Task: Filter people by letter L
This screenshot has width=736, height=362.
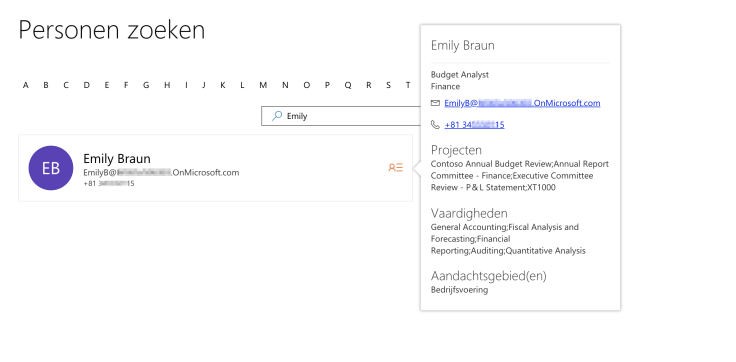Action: pyautogui.click(x=242, y=85)
